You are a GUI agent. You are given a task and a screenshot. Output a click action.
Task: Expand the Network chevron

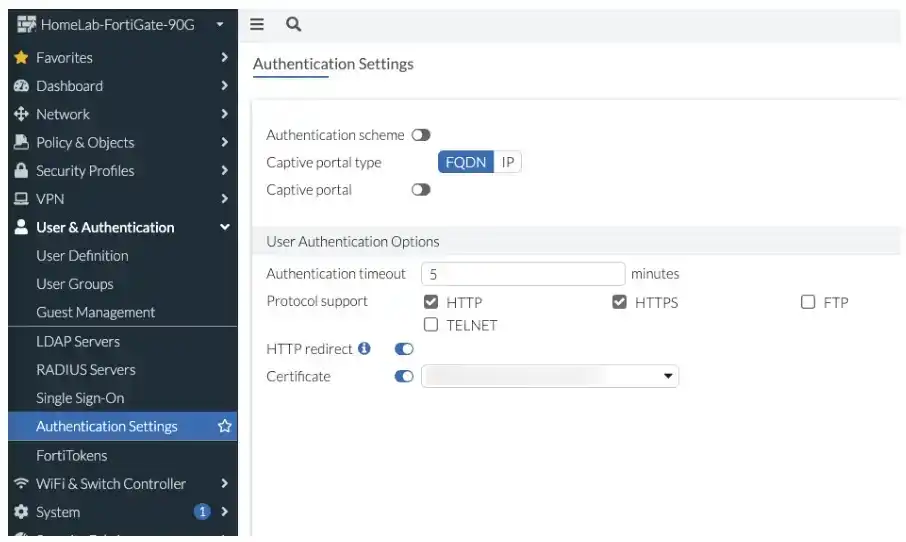225,114
